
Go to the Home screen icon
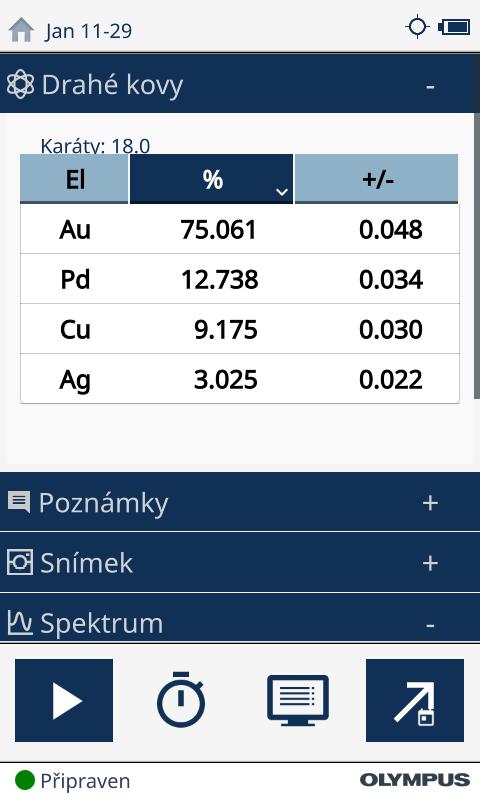[21, 30]
